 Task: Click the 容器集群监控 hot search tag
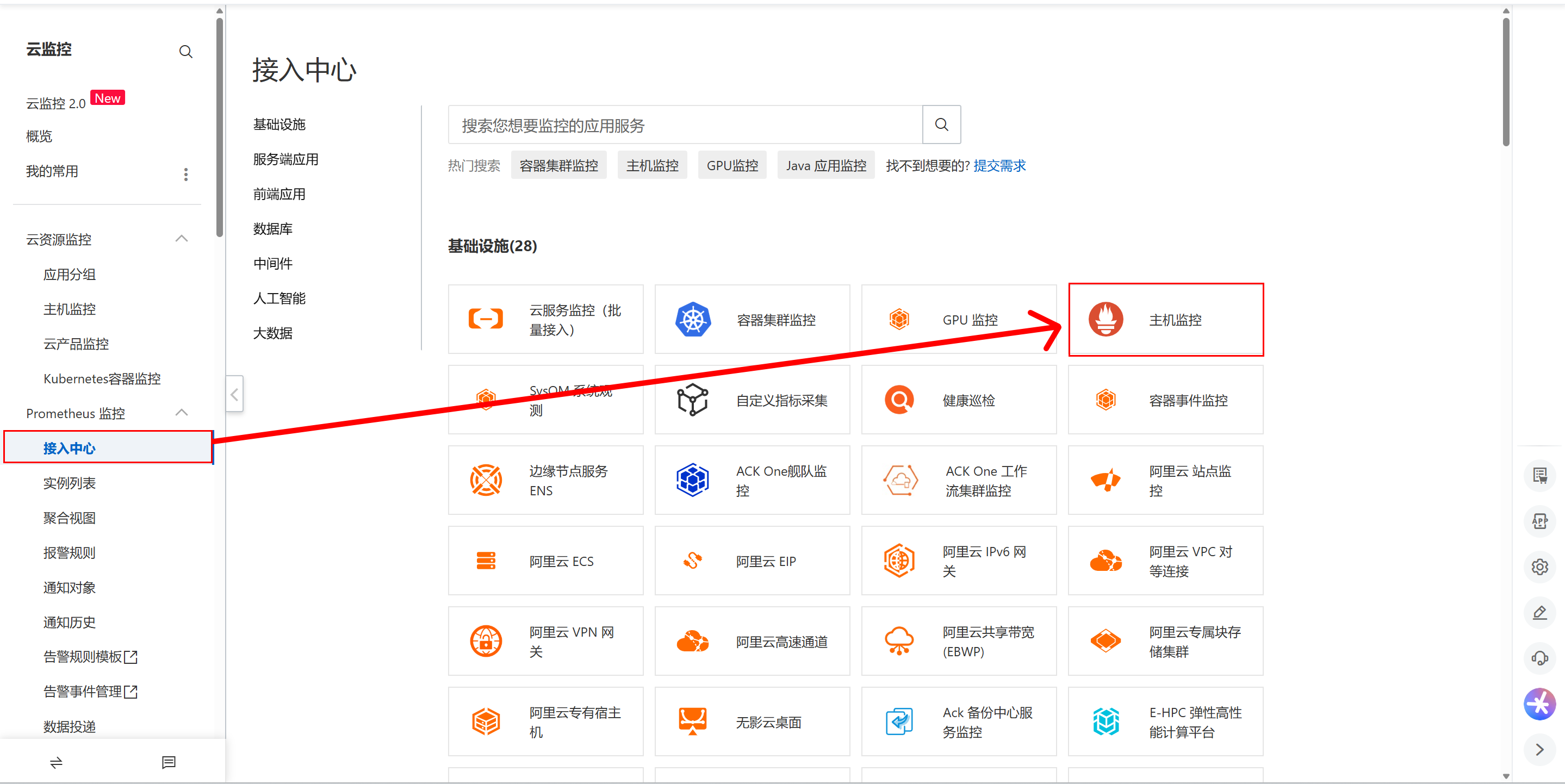tap(559, 165)
